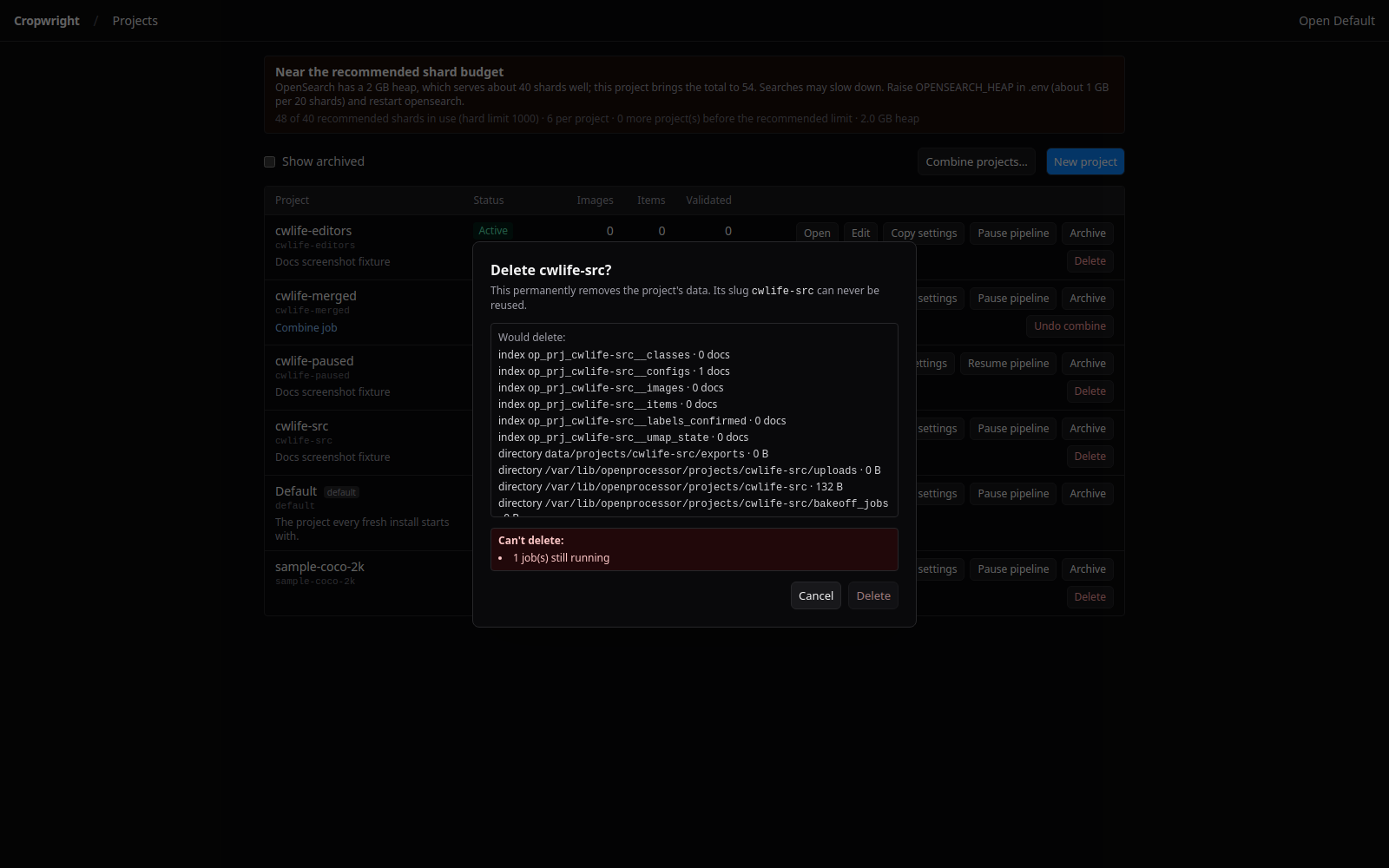Click the shard budget warning title
Viewport: 1389px width, 868px height.
[389, 72]
